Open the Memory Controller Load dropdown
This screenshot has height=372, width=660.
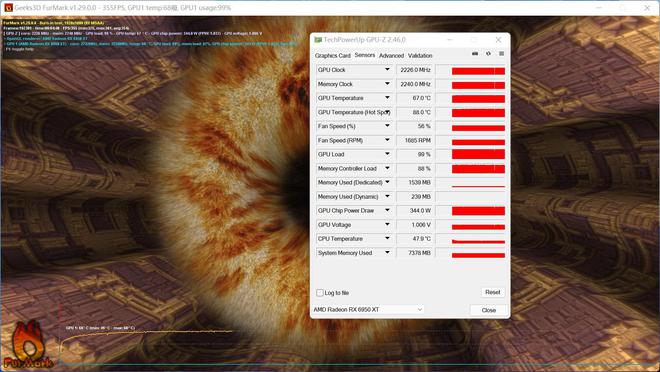(387, 168)
